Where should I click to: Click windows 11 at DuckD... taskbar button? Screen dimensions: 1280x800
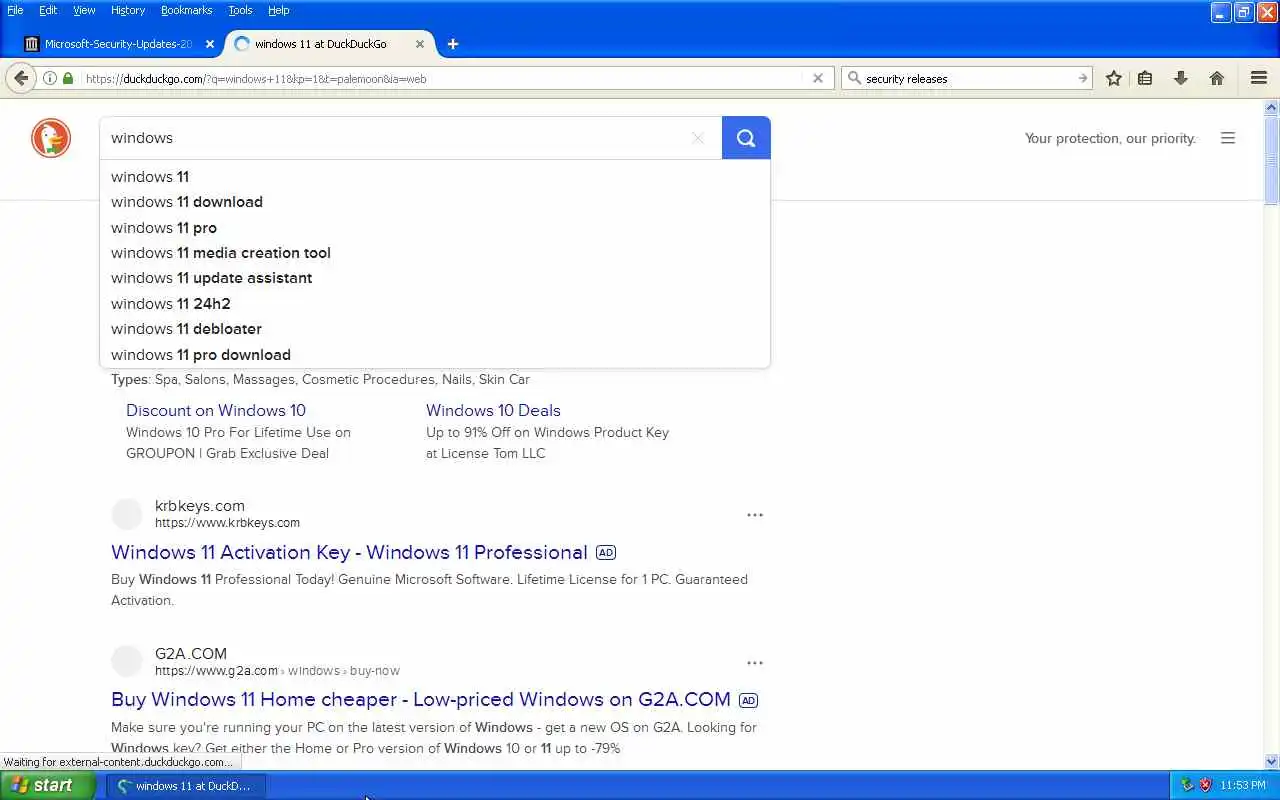(186, 786)
